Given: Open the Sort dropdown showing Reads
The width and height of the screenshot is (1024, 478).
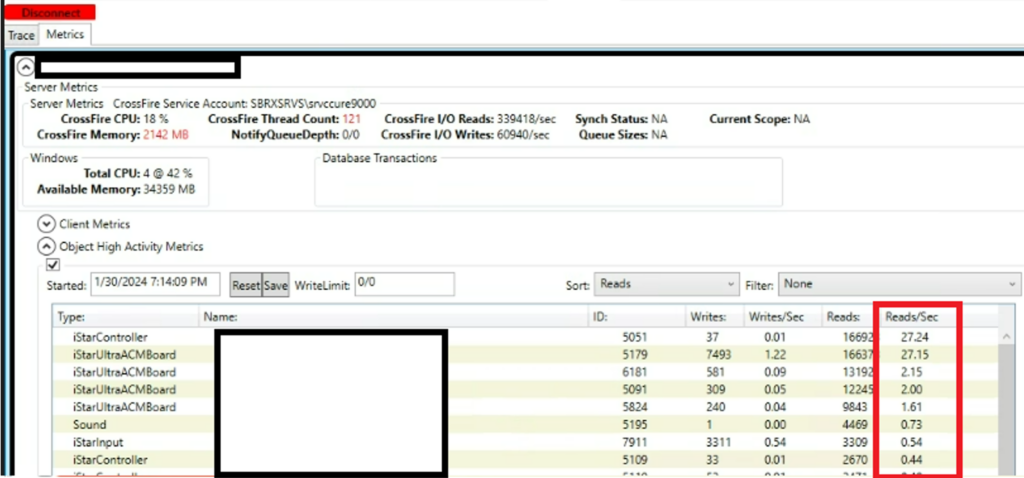Looking at the screenshot, I should tap(665, 285).
